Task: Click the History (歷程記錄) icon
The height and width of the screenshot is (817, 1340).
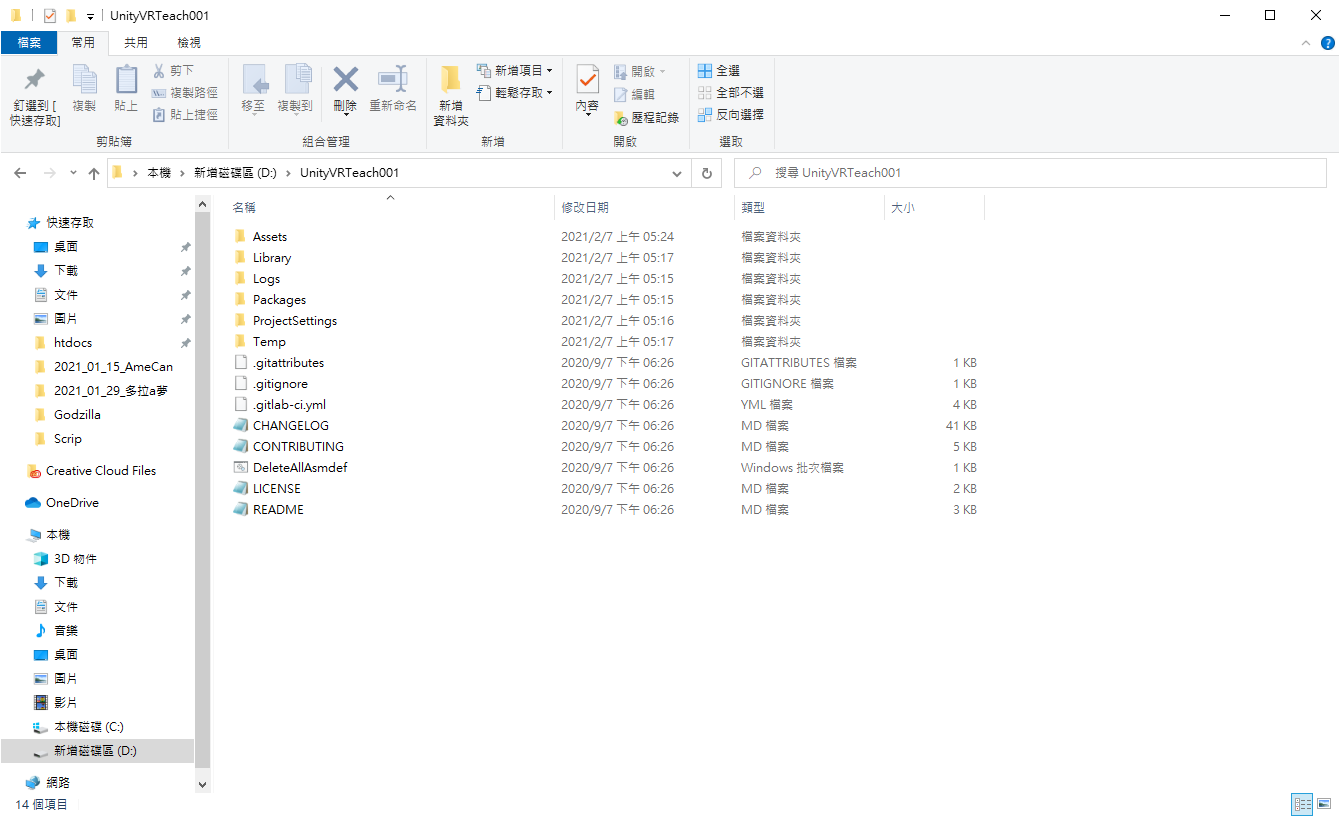Action: 621,117
